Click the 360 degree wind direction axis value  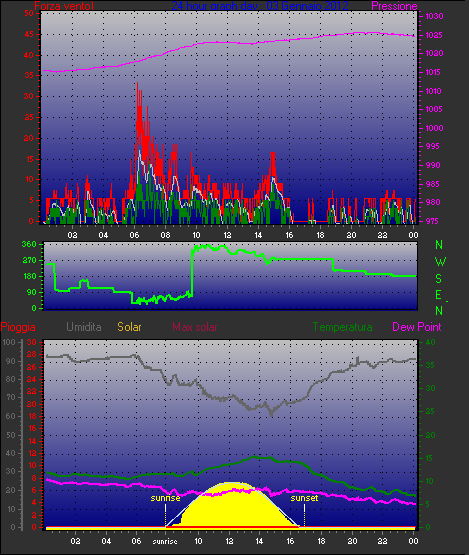29,244
